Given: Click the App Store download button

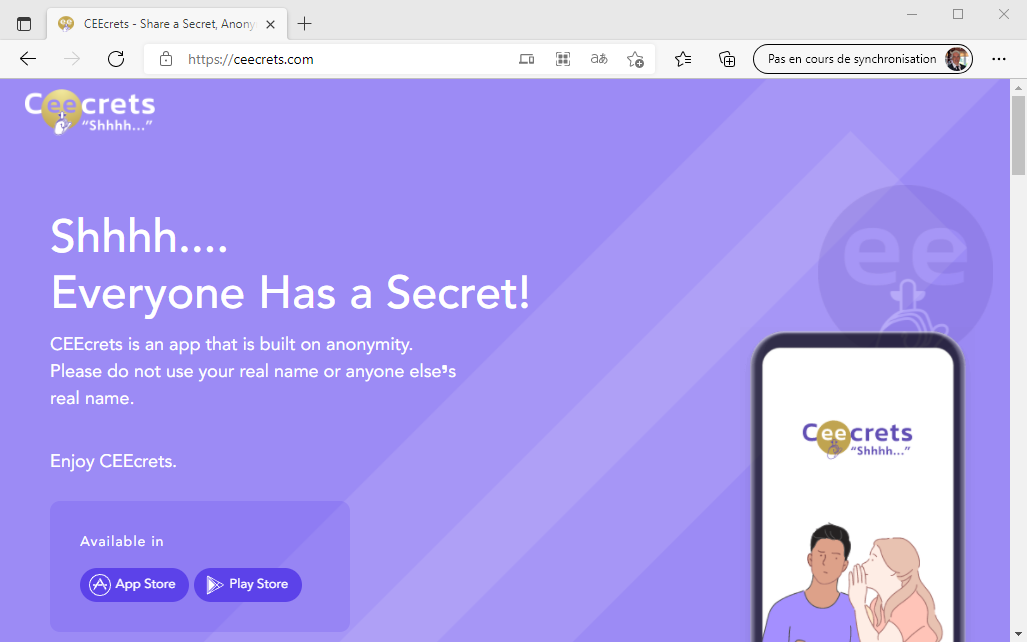Looking at the screenshot, I should click(x=134, y=584).
